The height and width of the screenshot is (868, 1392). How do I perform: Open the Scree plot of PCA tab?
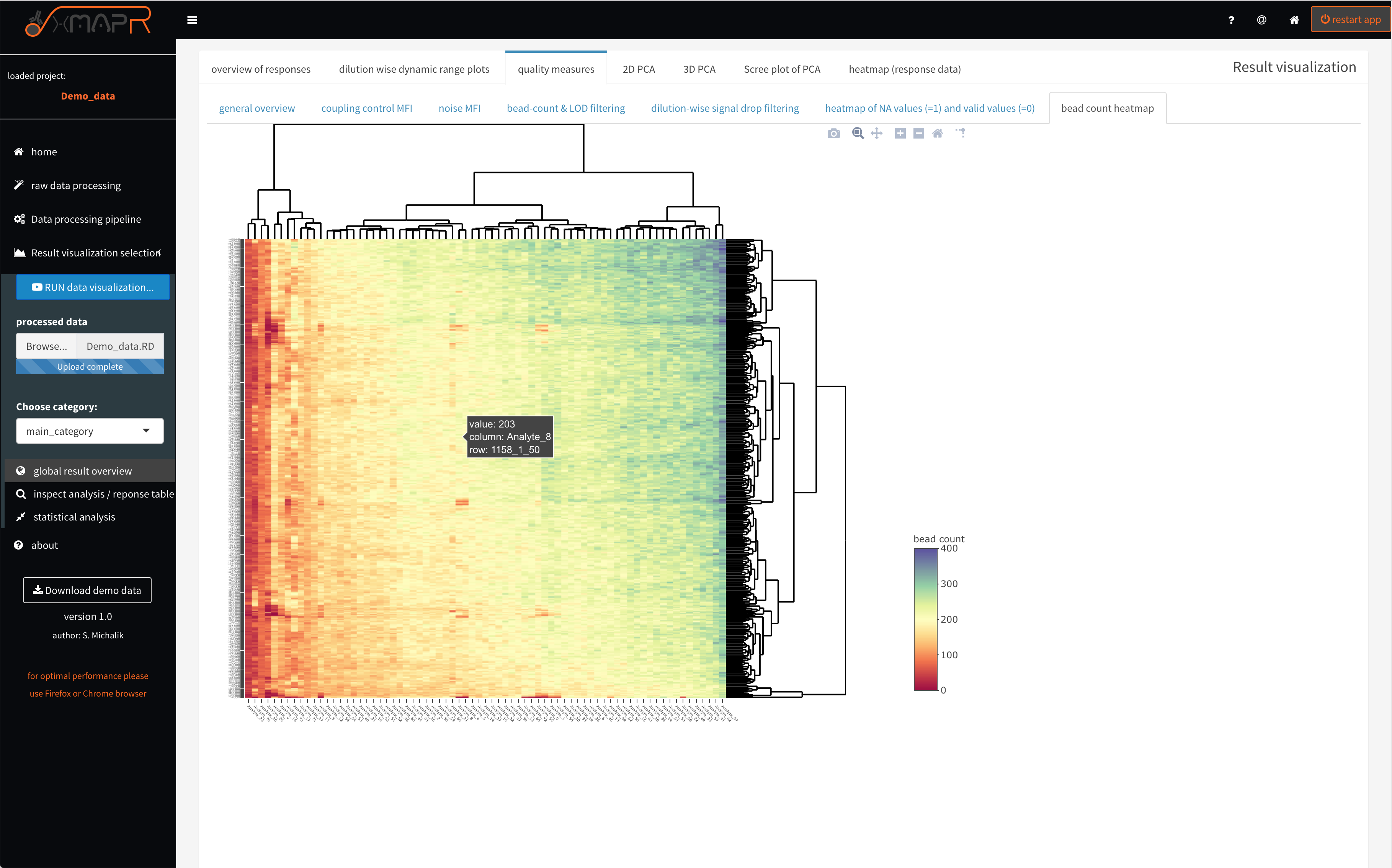point(782,69)
